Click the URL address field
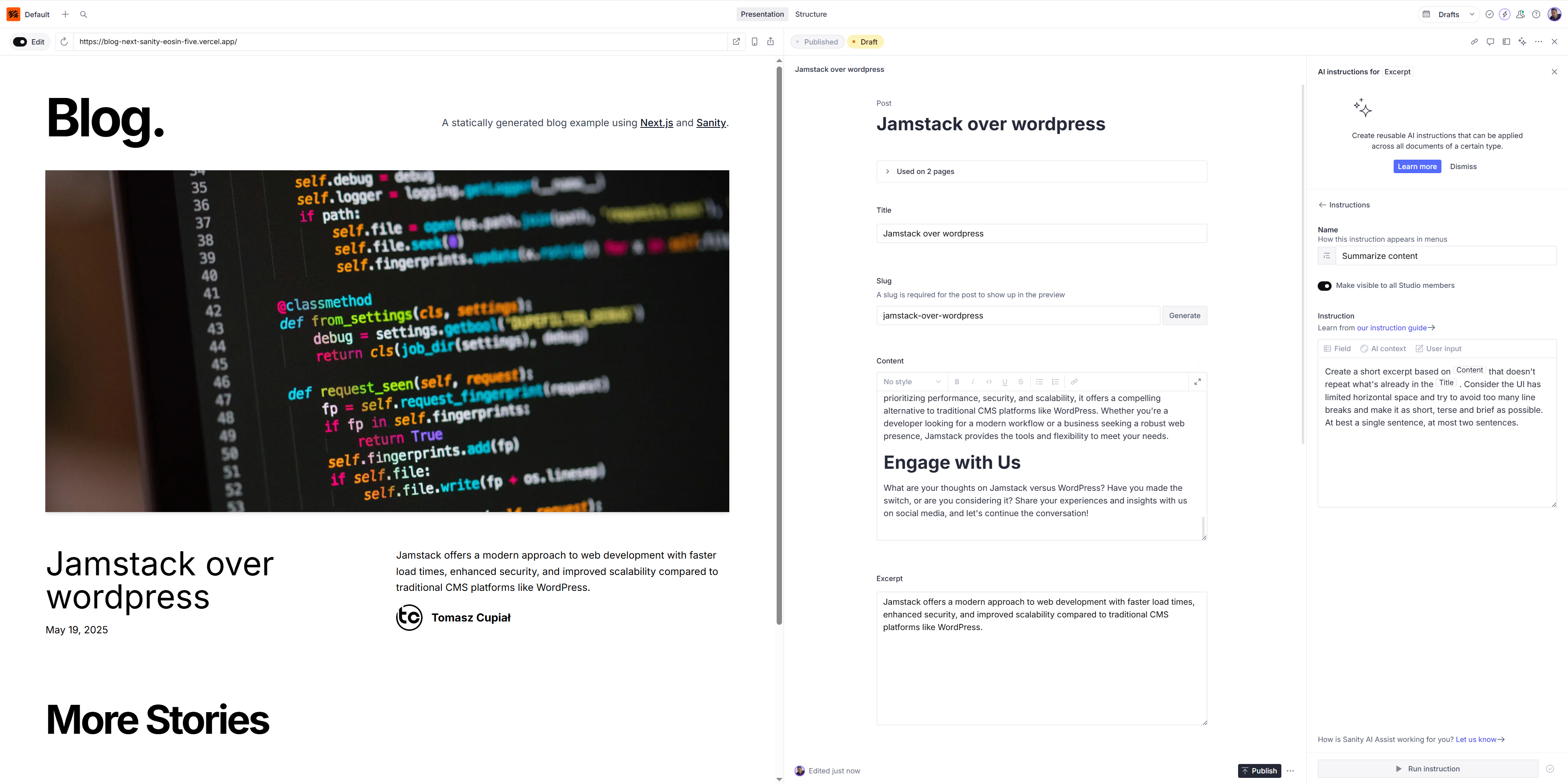Viewport: 1568px width, 784px height. click(400, 41)
